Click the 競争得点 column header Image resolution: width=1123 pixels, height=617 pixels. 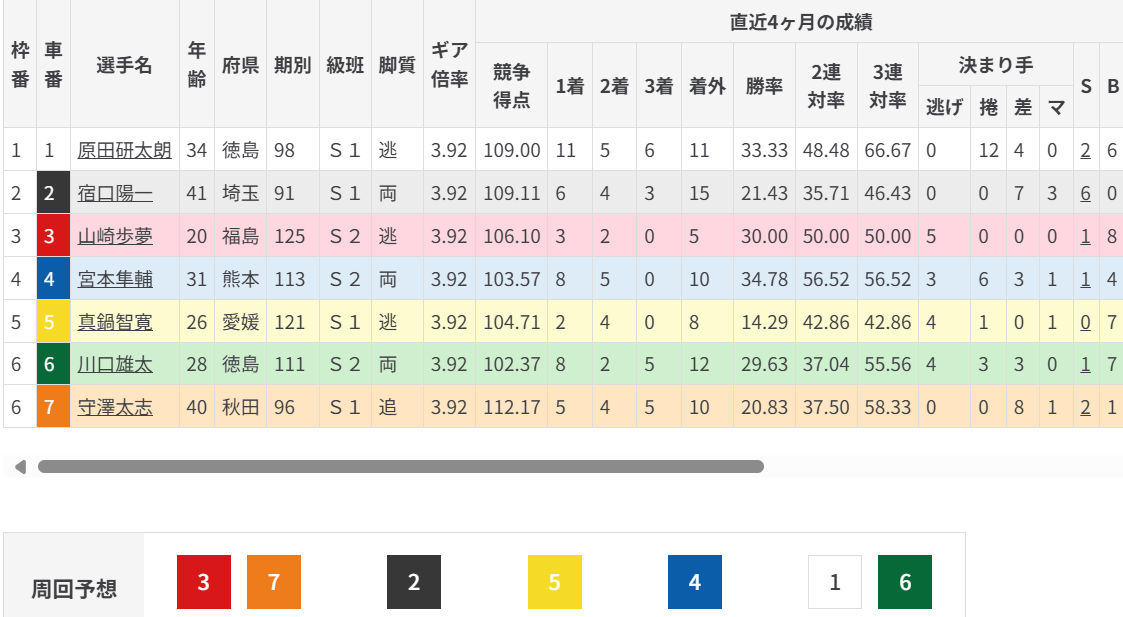(x=511, y=86)
